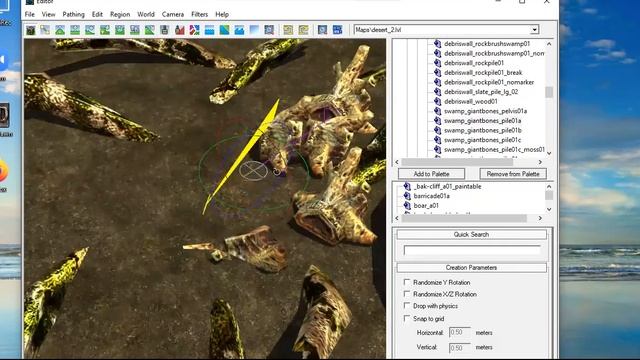This screenshot has width=640, height=360.
Task: Click the white selection-arrow toolbar icon
Action: click(45, 30)
